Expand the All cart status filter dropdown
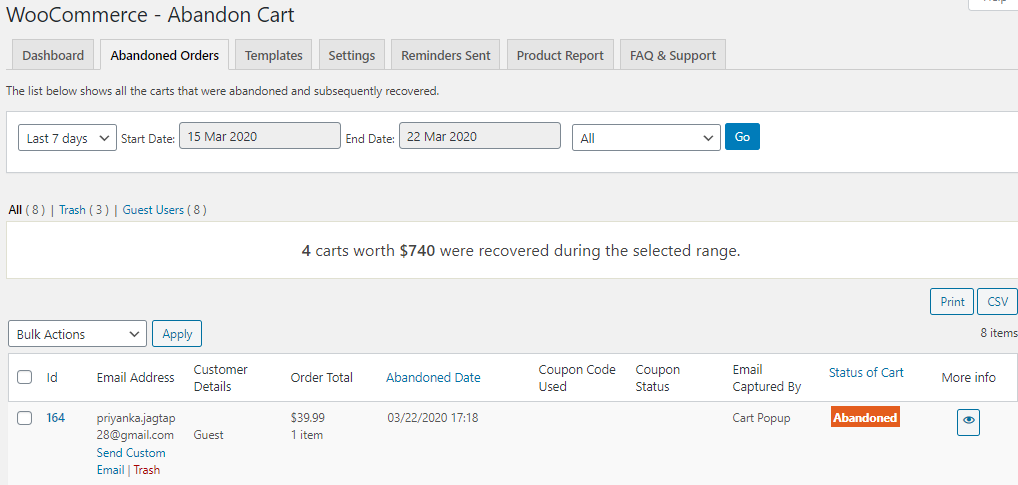Screen dimensions: 1018x485 click(x=646, y=138)
